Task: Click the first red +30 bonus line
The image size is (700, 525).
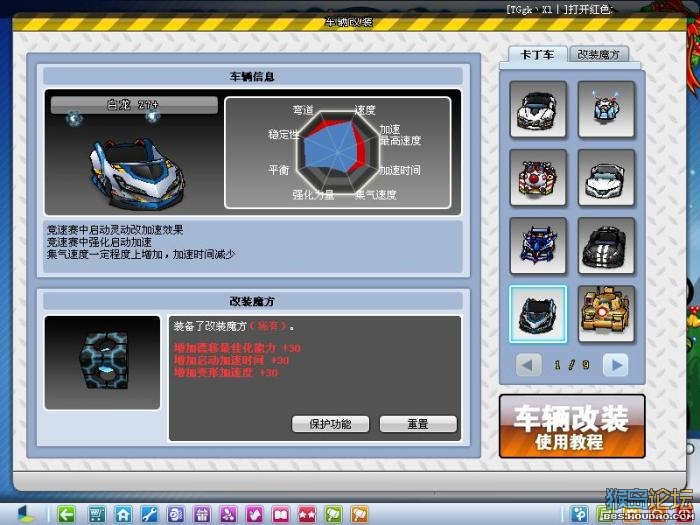Action: [237, 348]
